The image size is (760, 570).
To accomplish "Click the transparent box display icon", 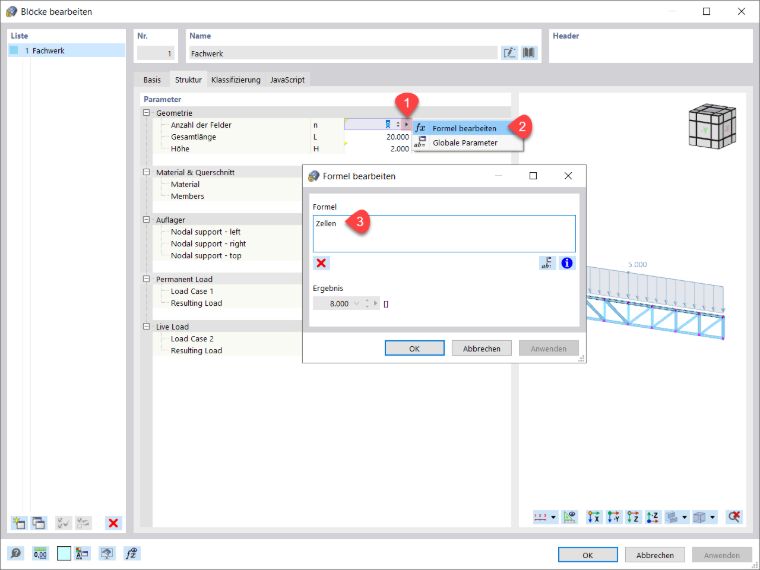I will (699, 517).
